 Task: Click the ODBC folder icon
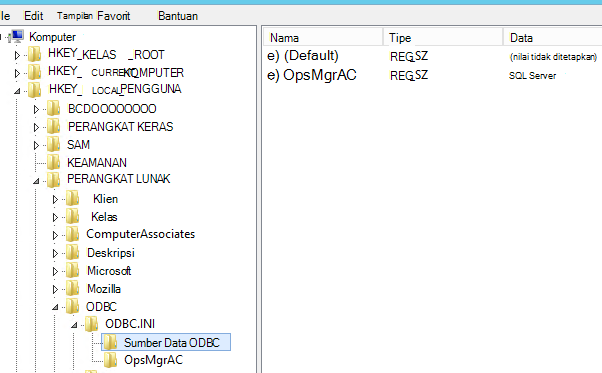72,306
